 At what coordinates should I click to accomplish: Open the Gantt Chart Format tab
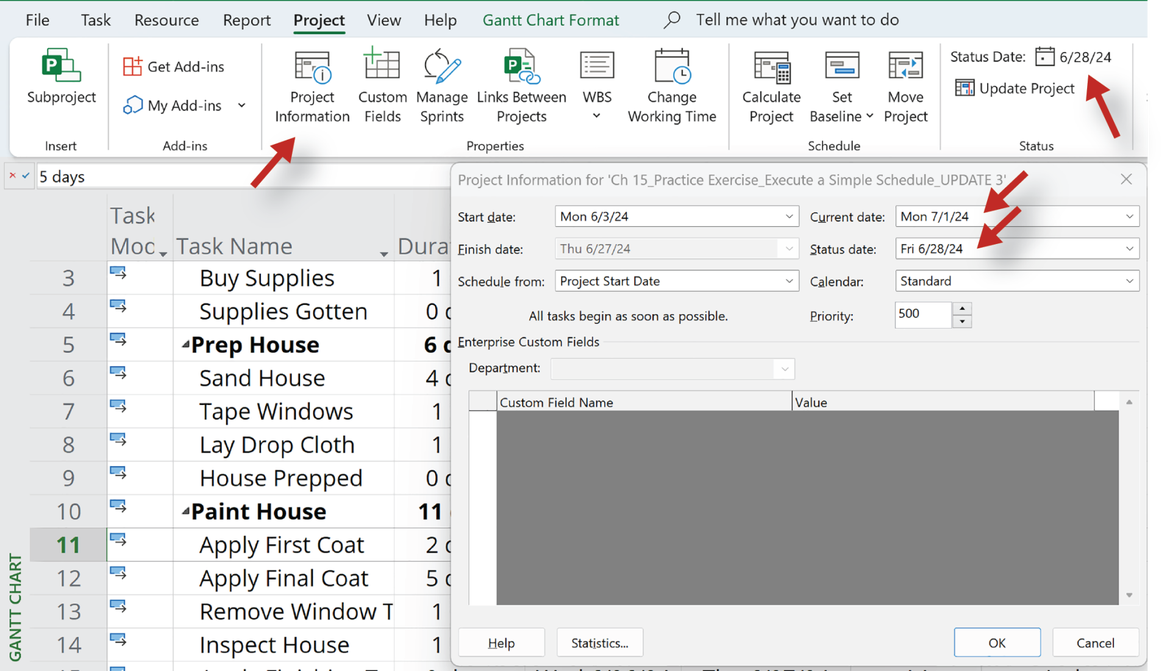tap(551, 20)
